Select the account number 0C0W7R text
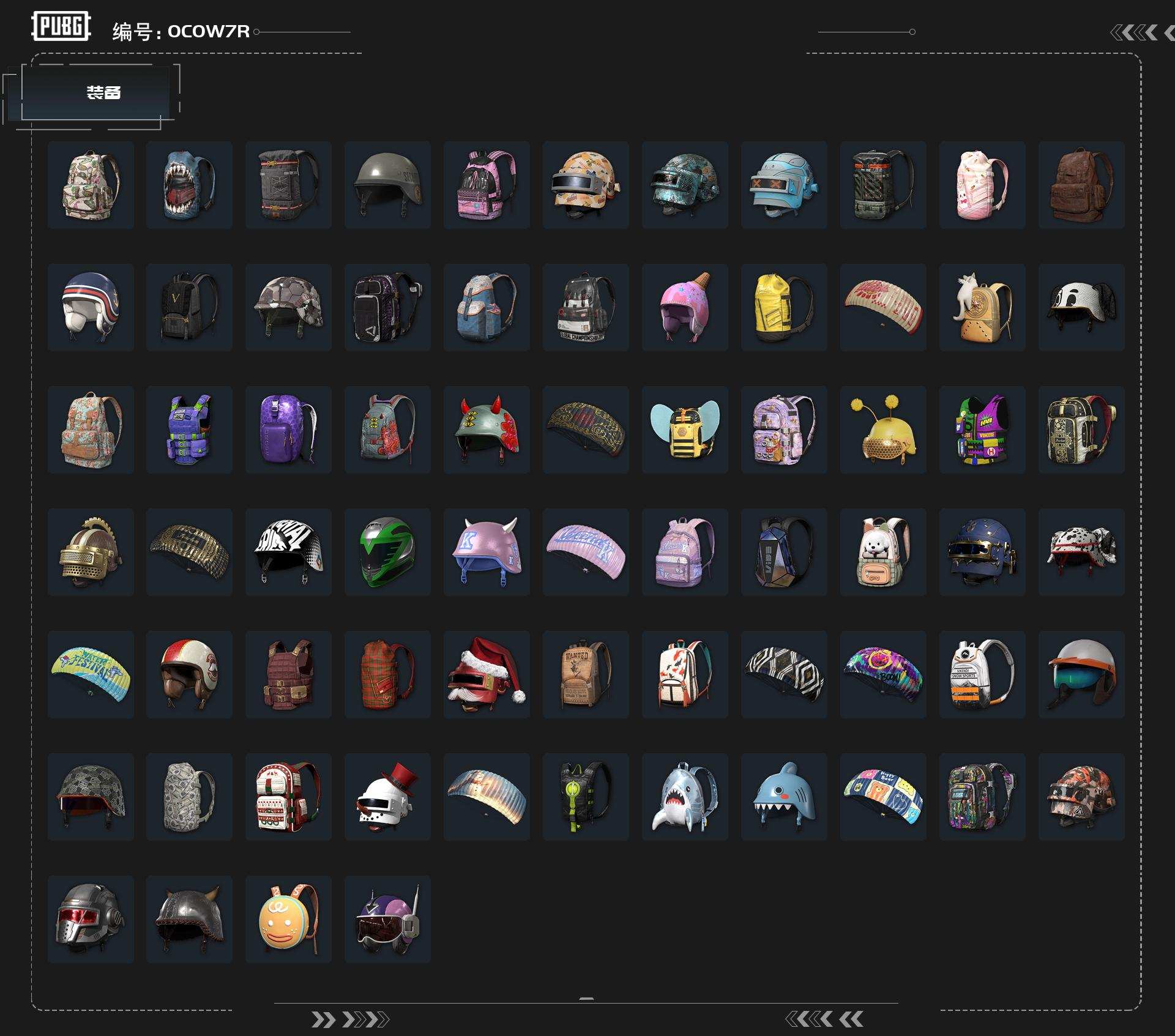The image size is (1175, 1036). tap(209, 31)
